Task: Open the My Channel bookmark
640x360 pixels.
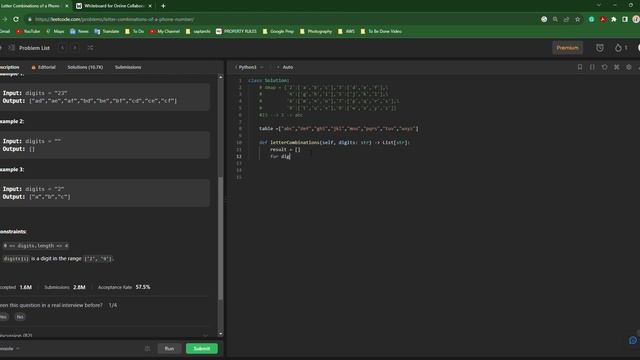Action: tap(164, 31)
